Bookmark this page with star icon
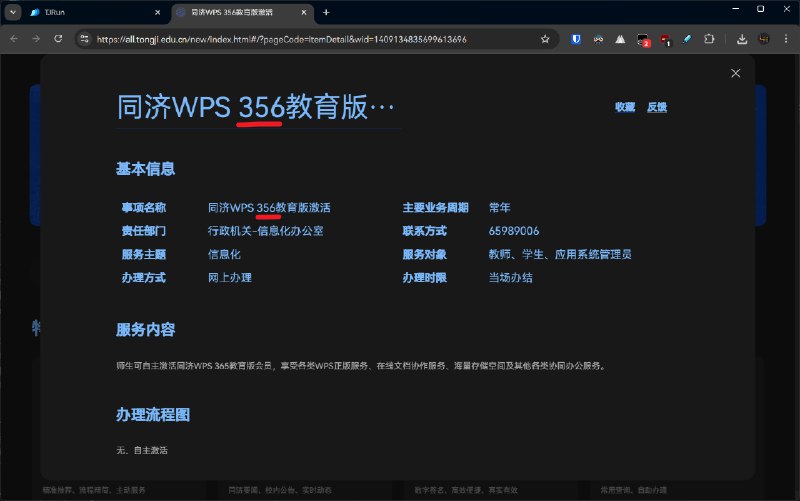 coord(545,39)
